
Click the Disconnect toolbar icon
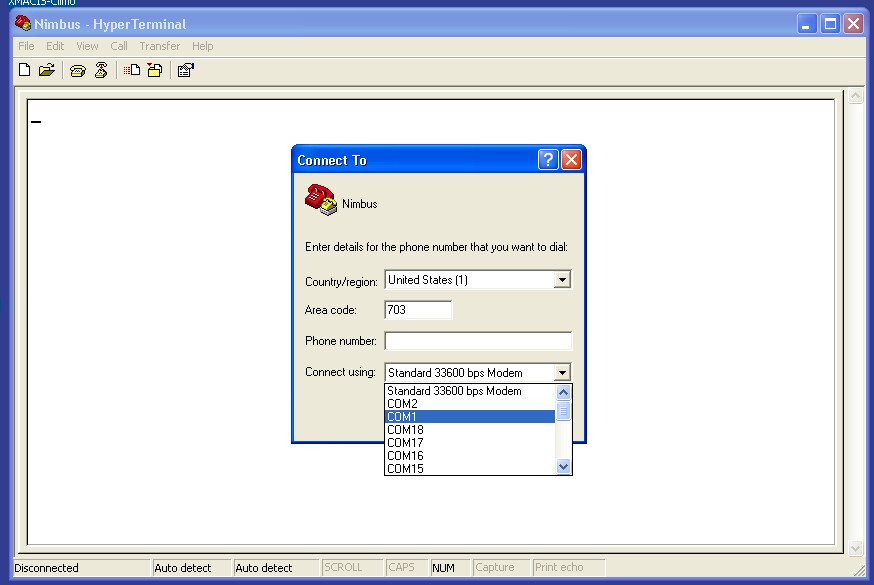pyautogui.click(x=101, y=70)
